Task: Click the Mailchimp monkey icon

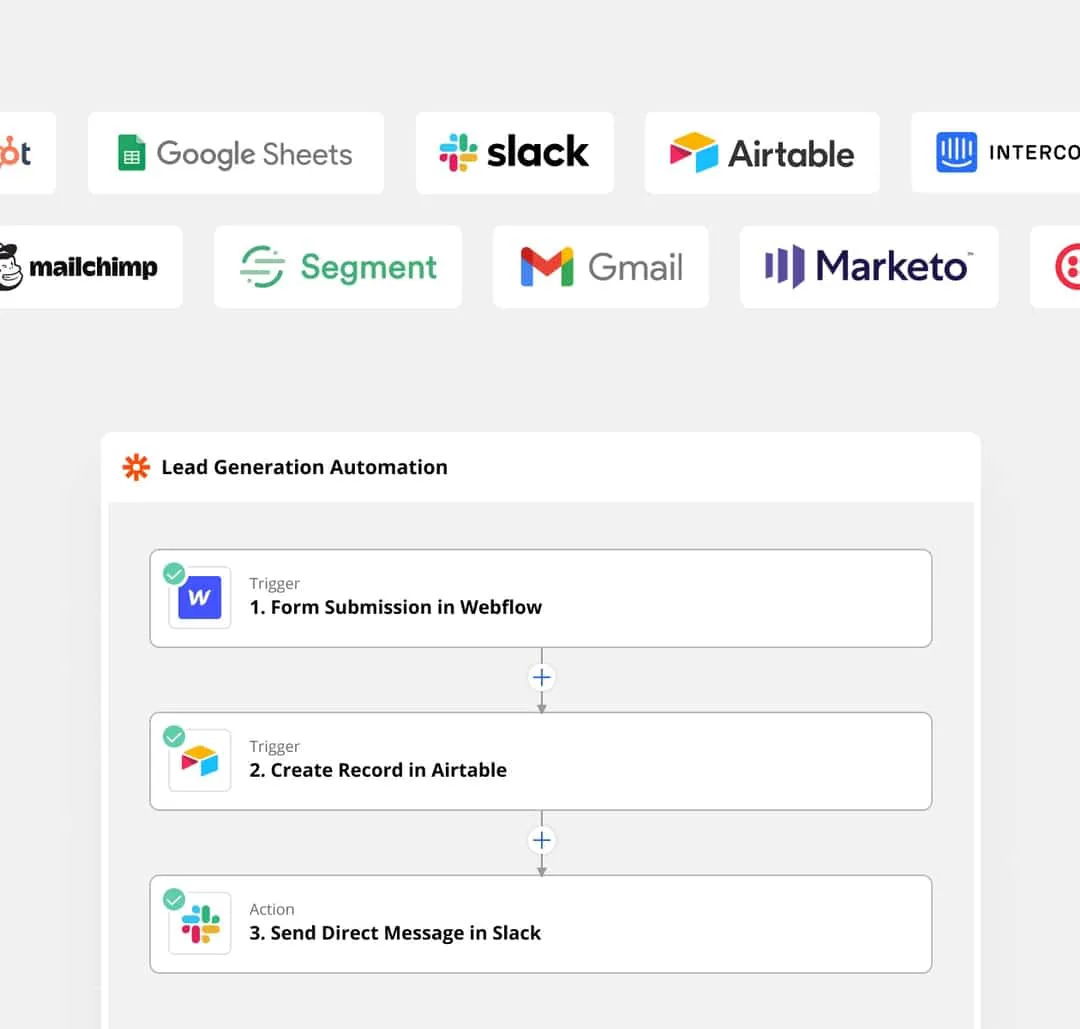Action: click(x=11, y=267)
